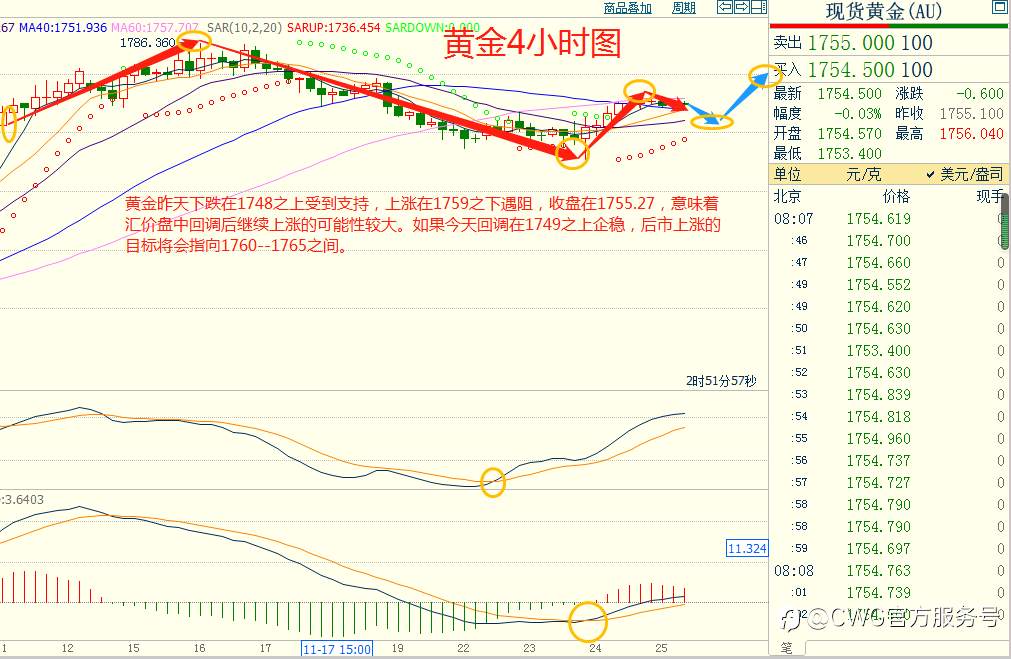The width and height of the screenshot is (1011, 659).
Task: Click the 涨跌 value -0.600
Action: [980, 93]
